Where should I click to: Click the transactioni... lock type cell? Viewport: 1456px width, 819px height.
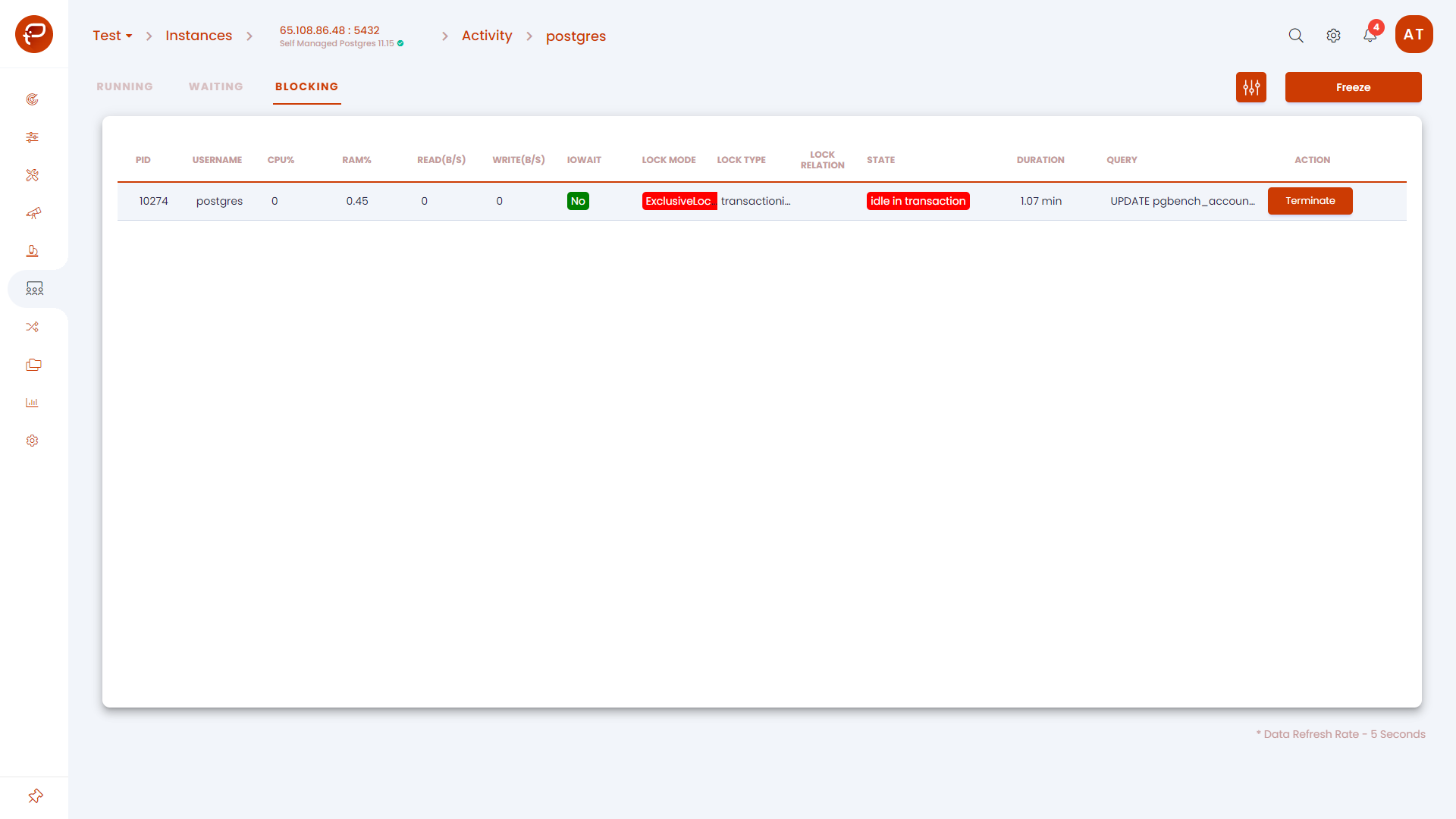pyautogui.click(x=755, y=201)
